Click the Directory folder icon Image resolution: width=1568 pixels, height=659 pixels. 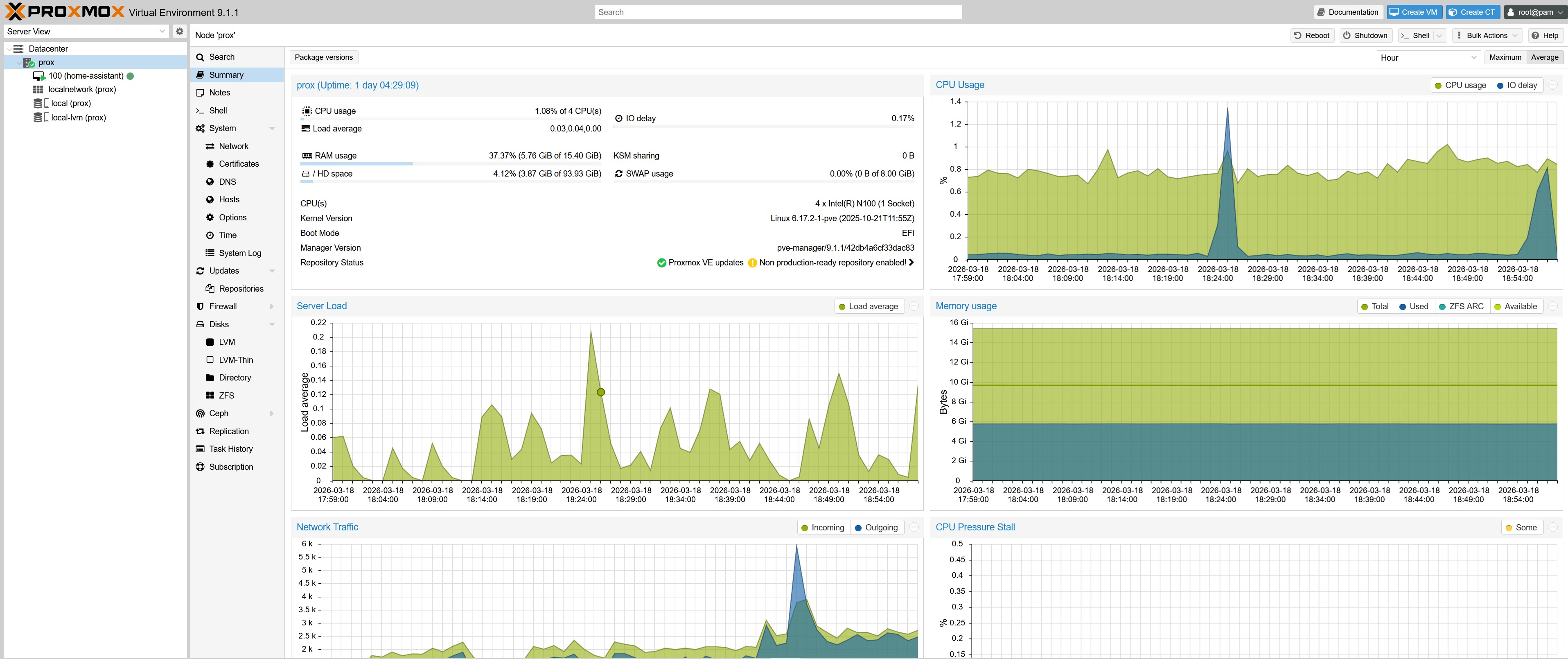[210, 378]
